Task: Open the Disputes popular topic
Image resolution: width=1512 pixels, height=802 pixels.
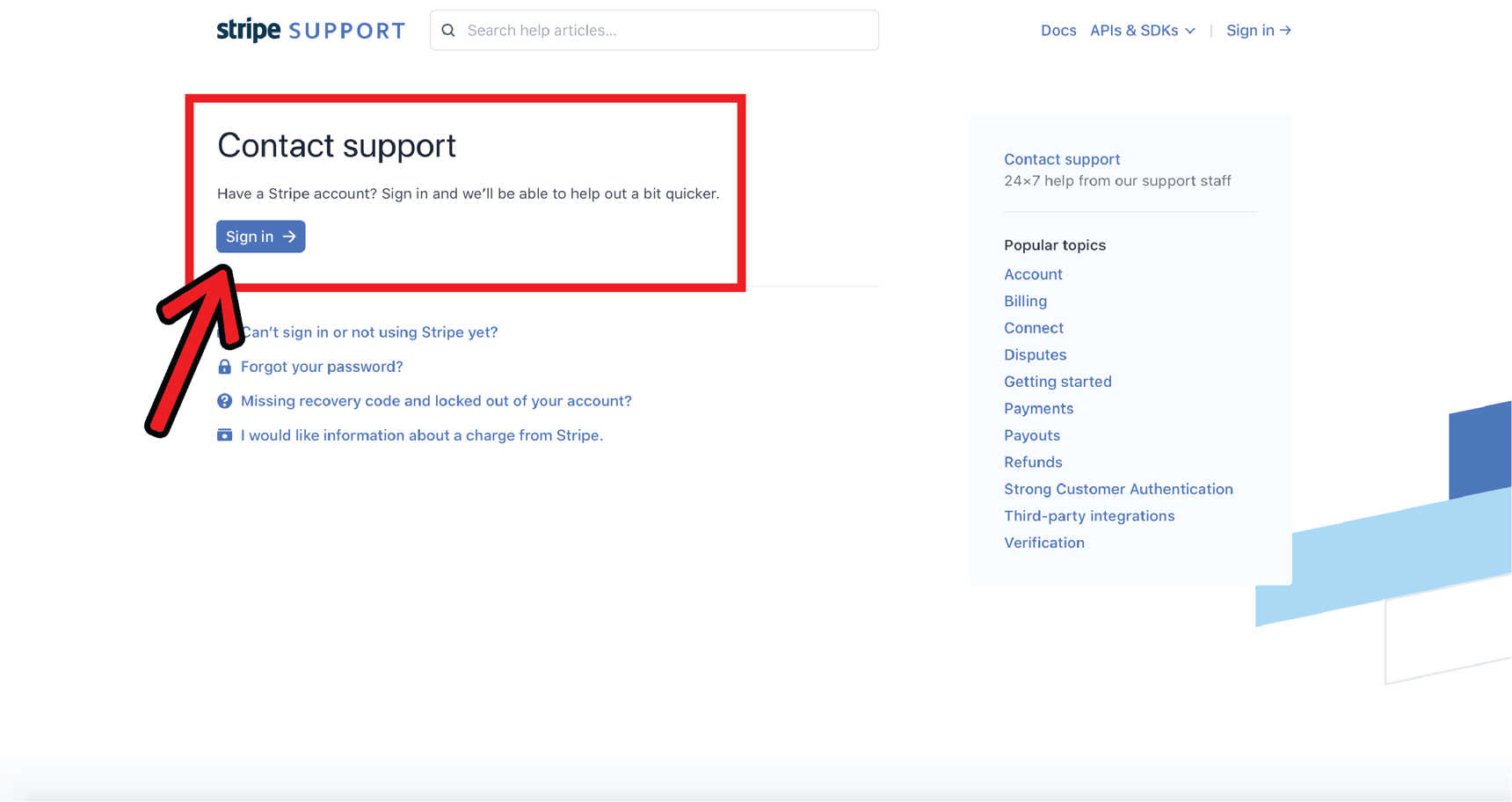Action: tap(1036, 354)
